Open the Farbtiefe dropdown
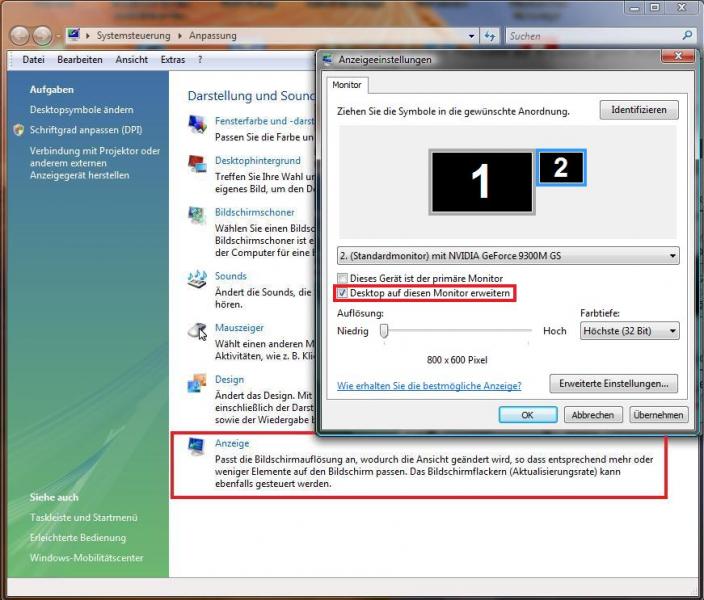Screen dimensions: 704x600 click(629, 331)
